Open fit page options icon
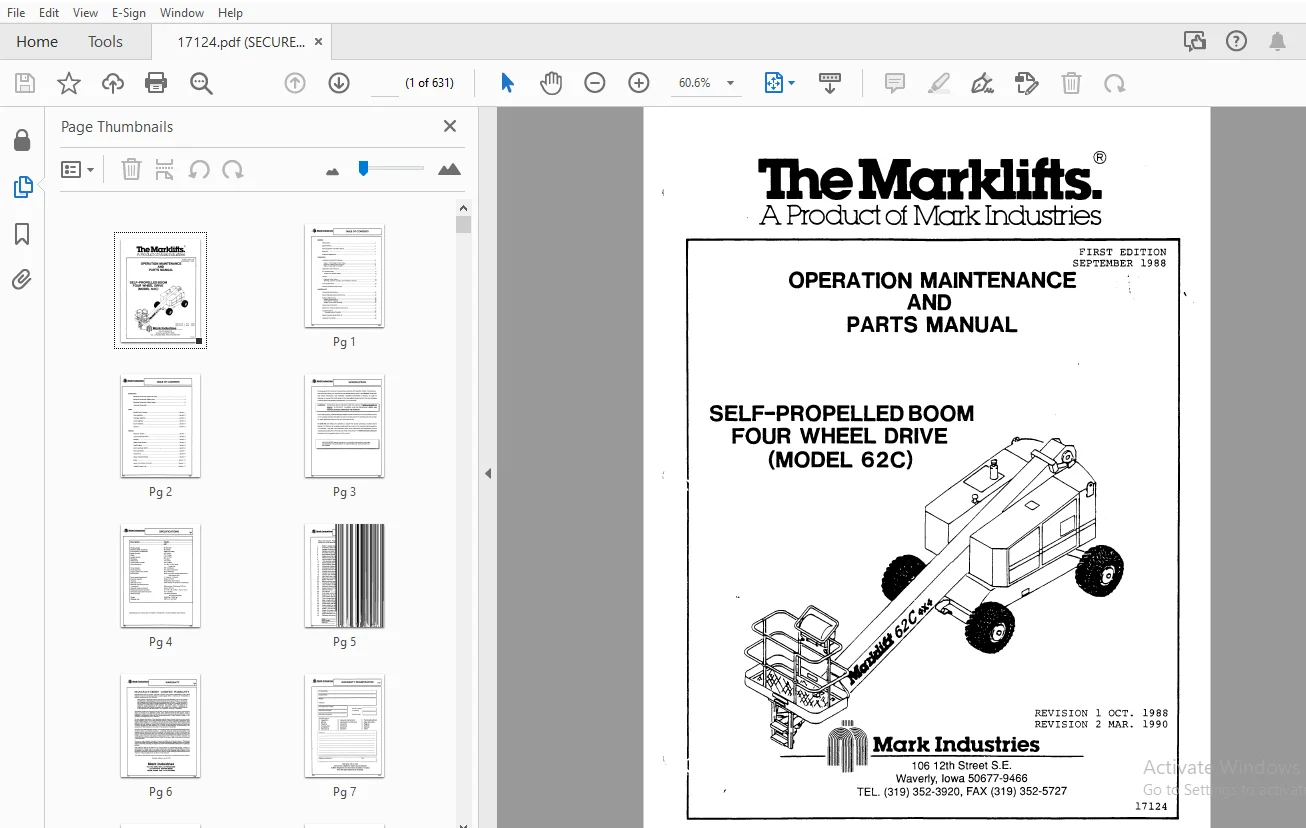 point(773,83)
